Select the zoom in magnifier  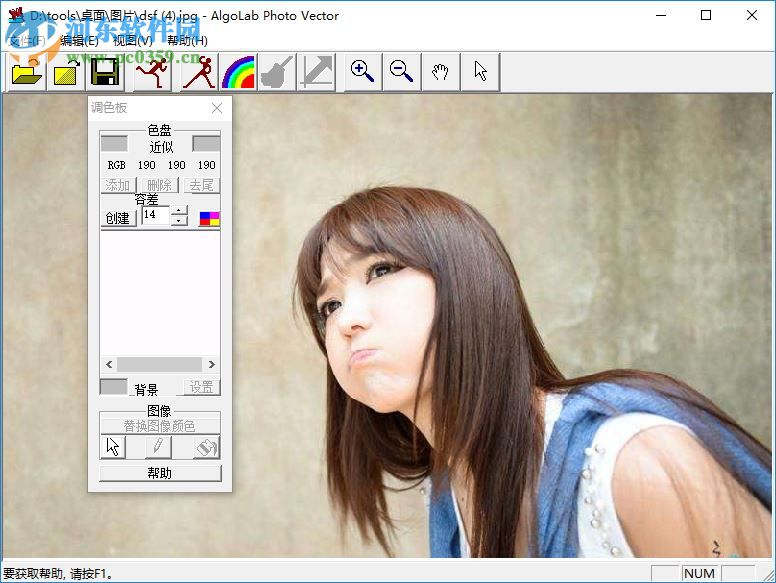[363, 72]
